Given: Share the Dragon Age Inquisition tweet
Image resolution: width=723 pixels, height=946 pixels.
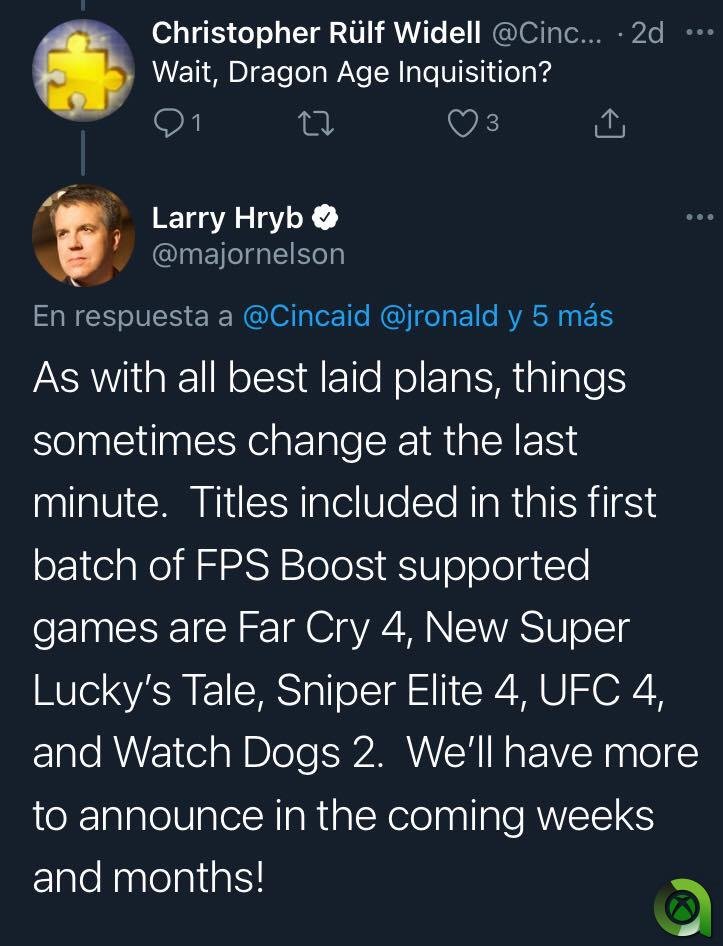Looking at the screenshot, I should [609, 123].
